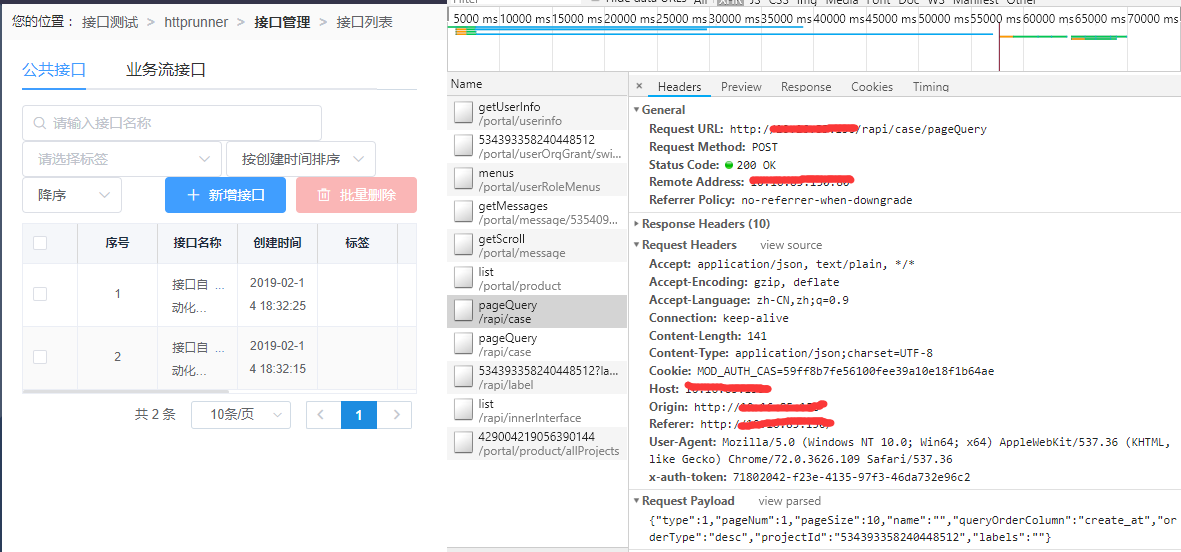This screenshot has height=552, width=1181.
Task: Click the 标签 column header
Action: tap(358, 242)
